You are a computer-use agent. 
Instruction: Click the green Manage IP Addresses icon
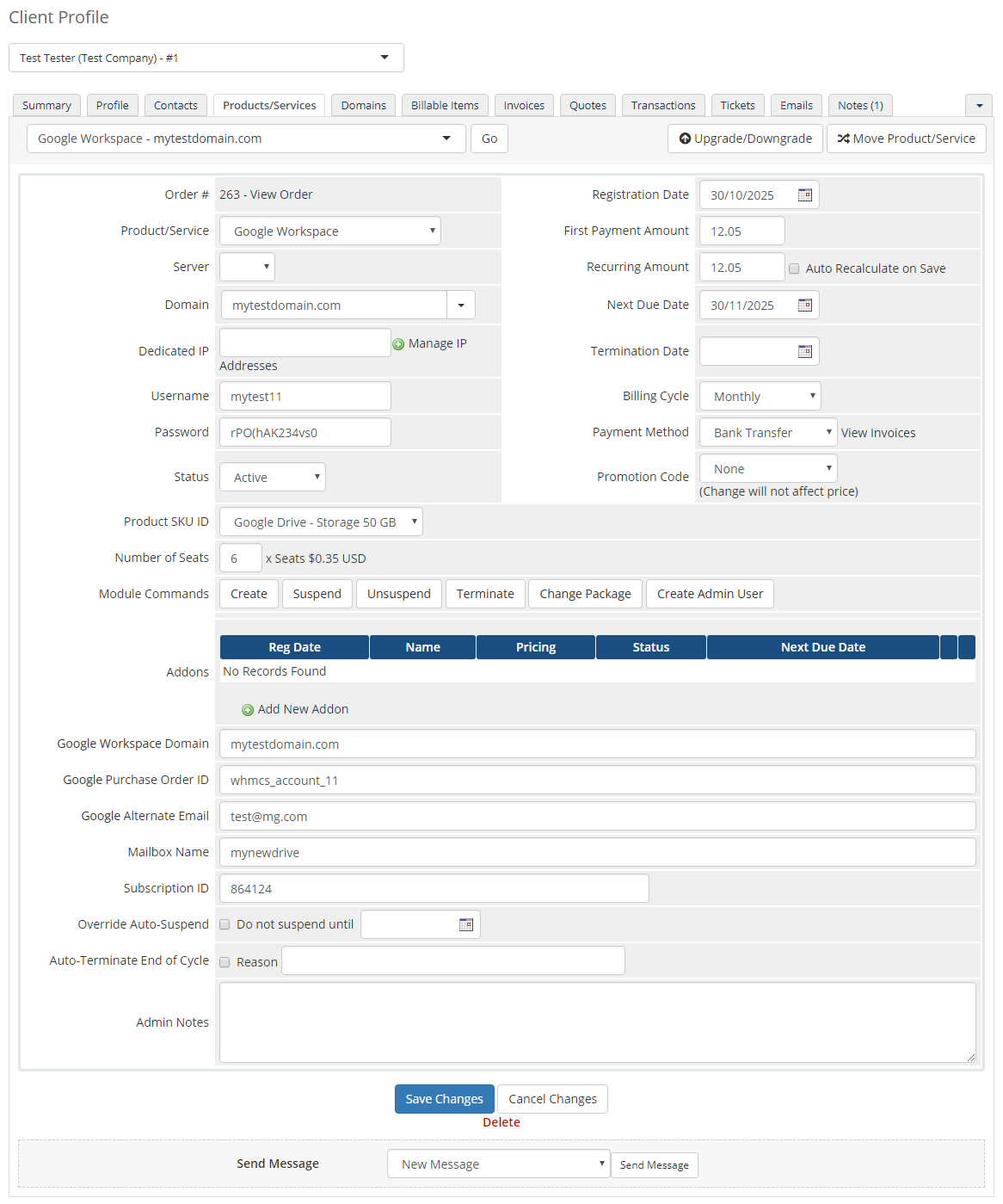coord(398,343)
